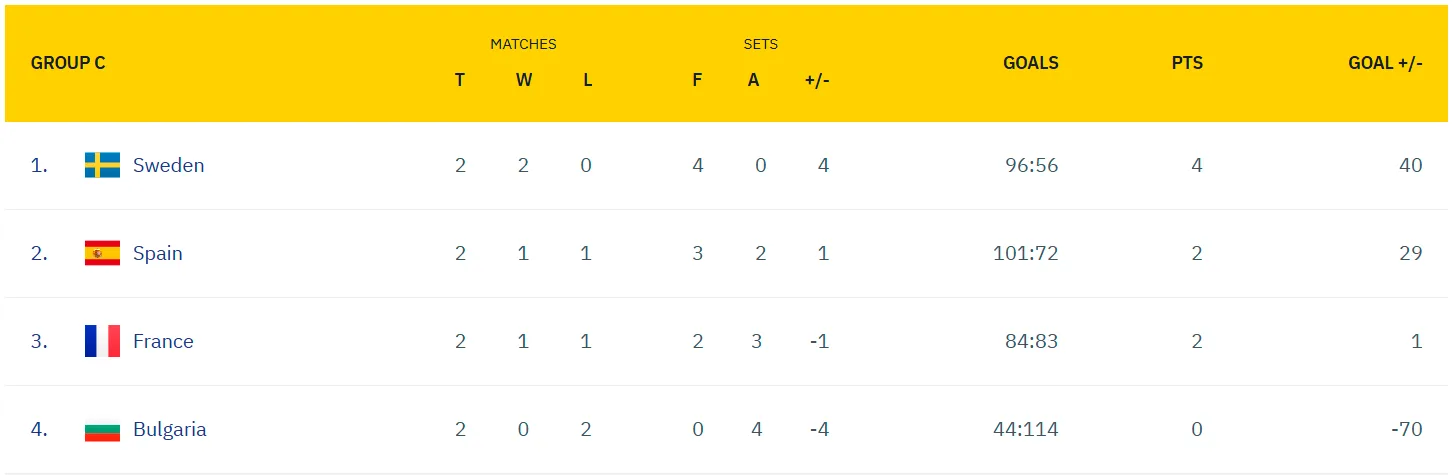Click Sweden's rank number 1.
The width and height of the screenshot is (1454, 475).
pos(39,165)
